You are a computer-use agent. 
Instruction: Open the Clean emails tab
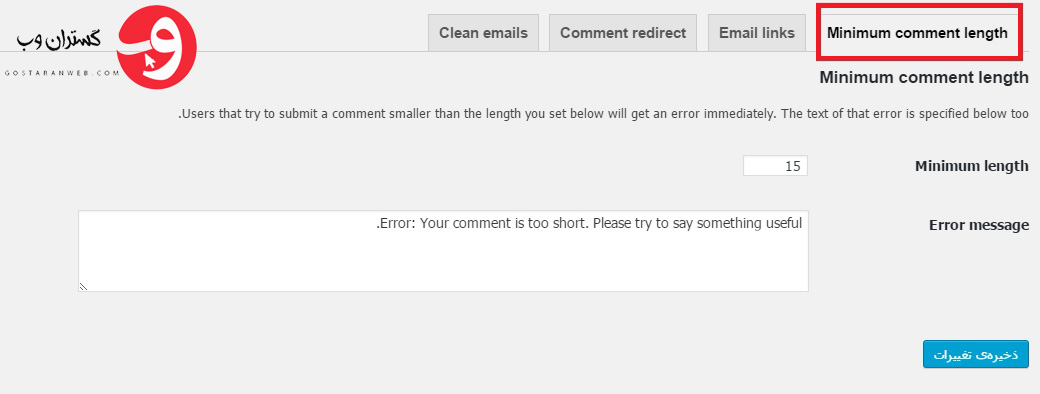[x=484, y=33]
